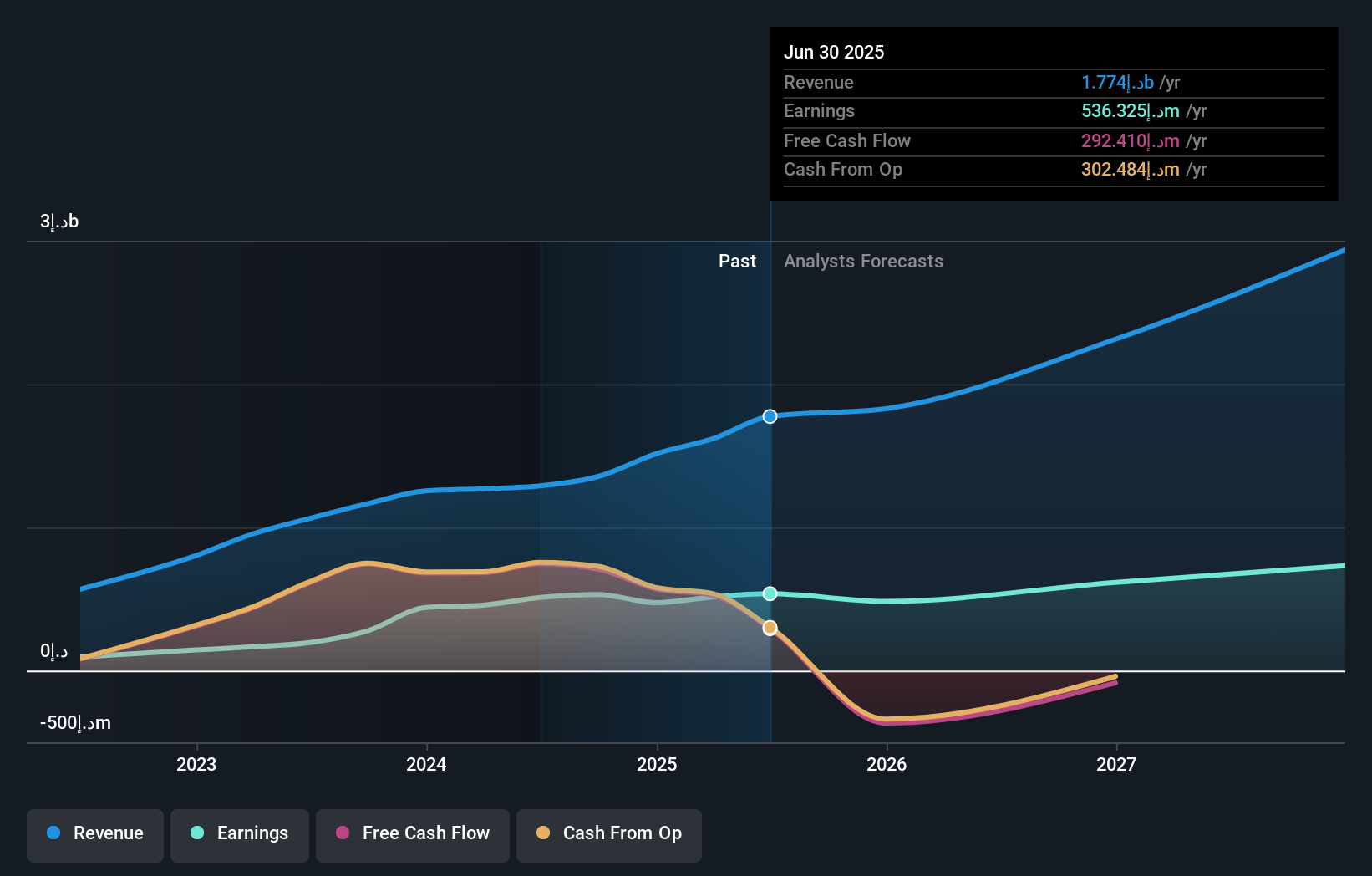Screen dimensions: 1372x876
Task: Select the blue Revenue data point marker
Action: coord(770,415)
